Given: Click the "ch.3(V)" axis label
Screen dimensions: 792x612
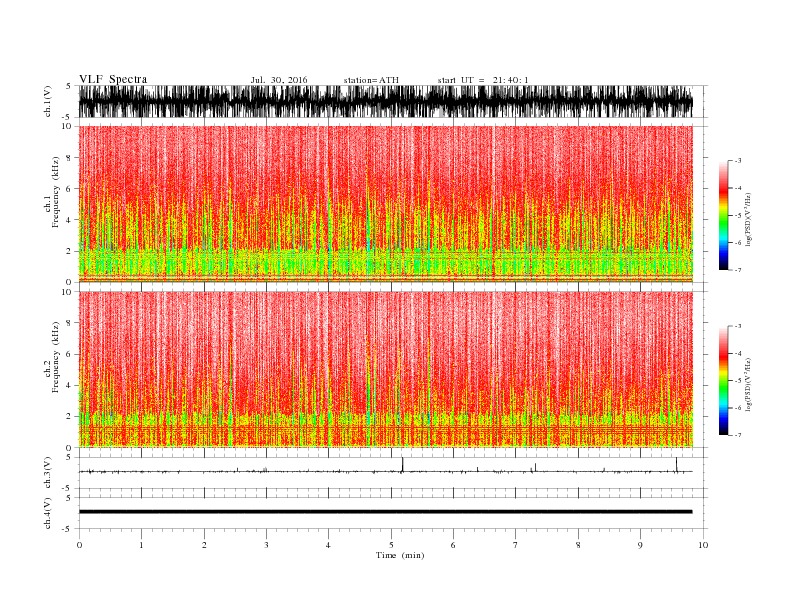Looking at the screenshot, I should click(x=48, y=473).
